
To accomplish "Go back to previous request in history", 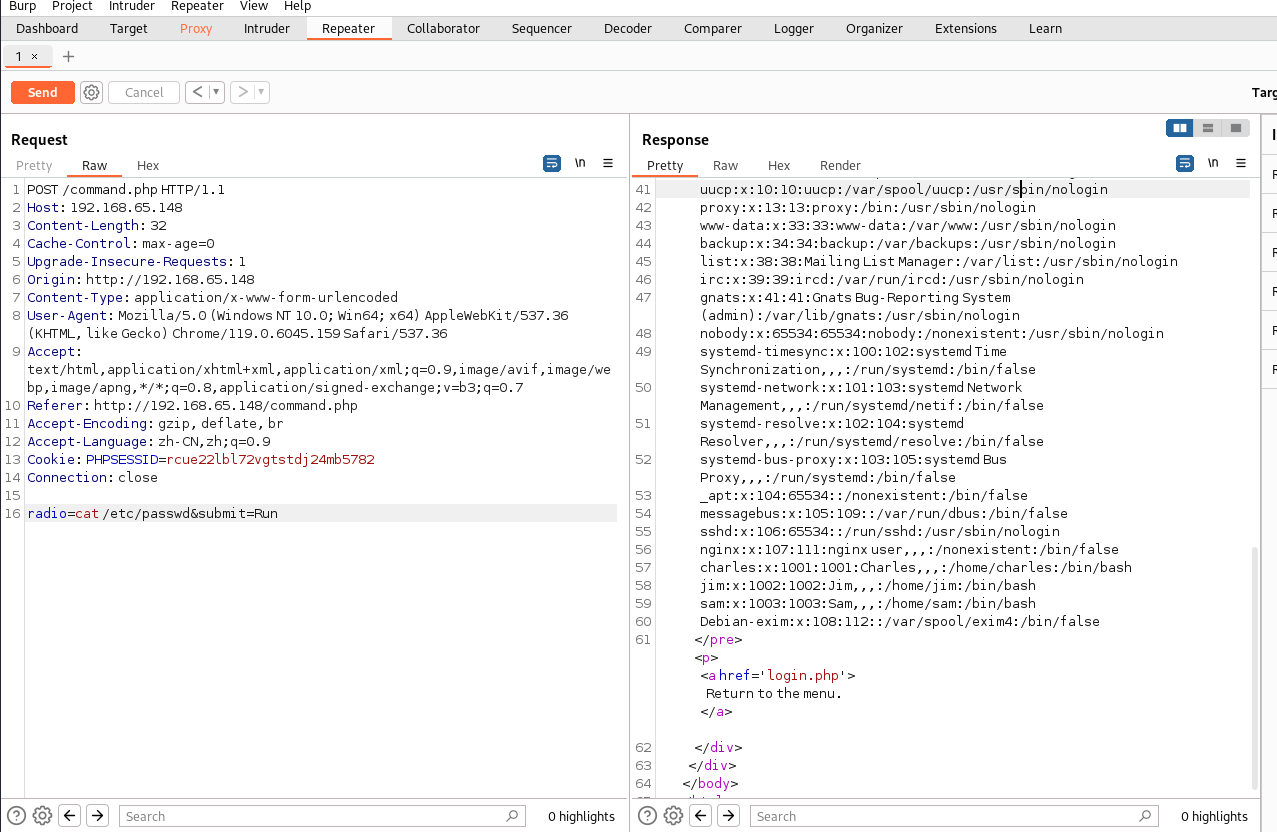I will tap(196, 92).
